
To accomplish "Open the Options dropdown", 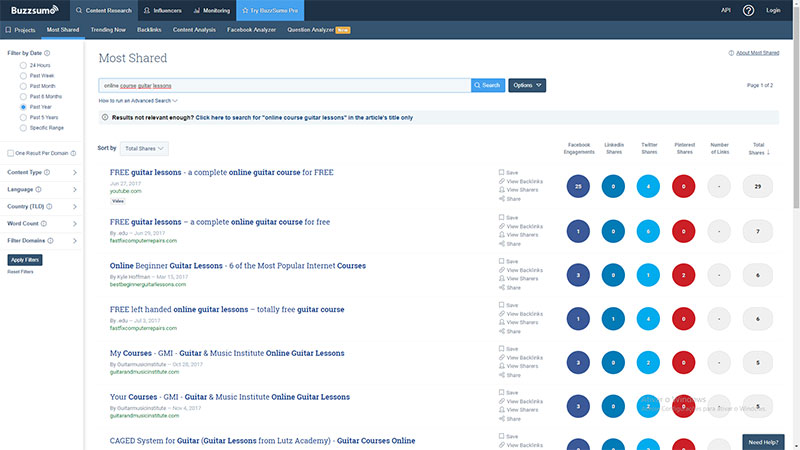I will (527, 85).
